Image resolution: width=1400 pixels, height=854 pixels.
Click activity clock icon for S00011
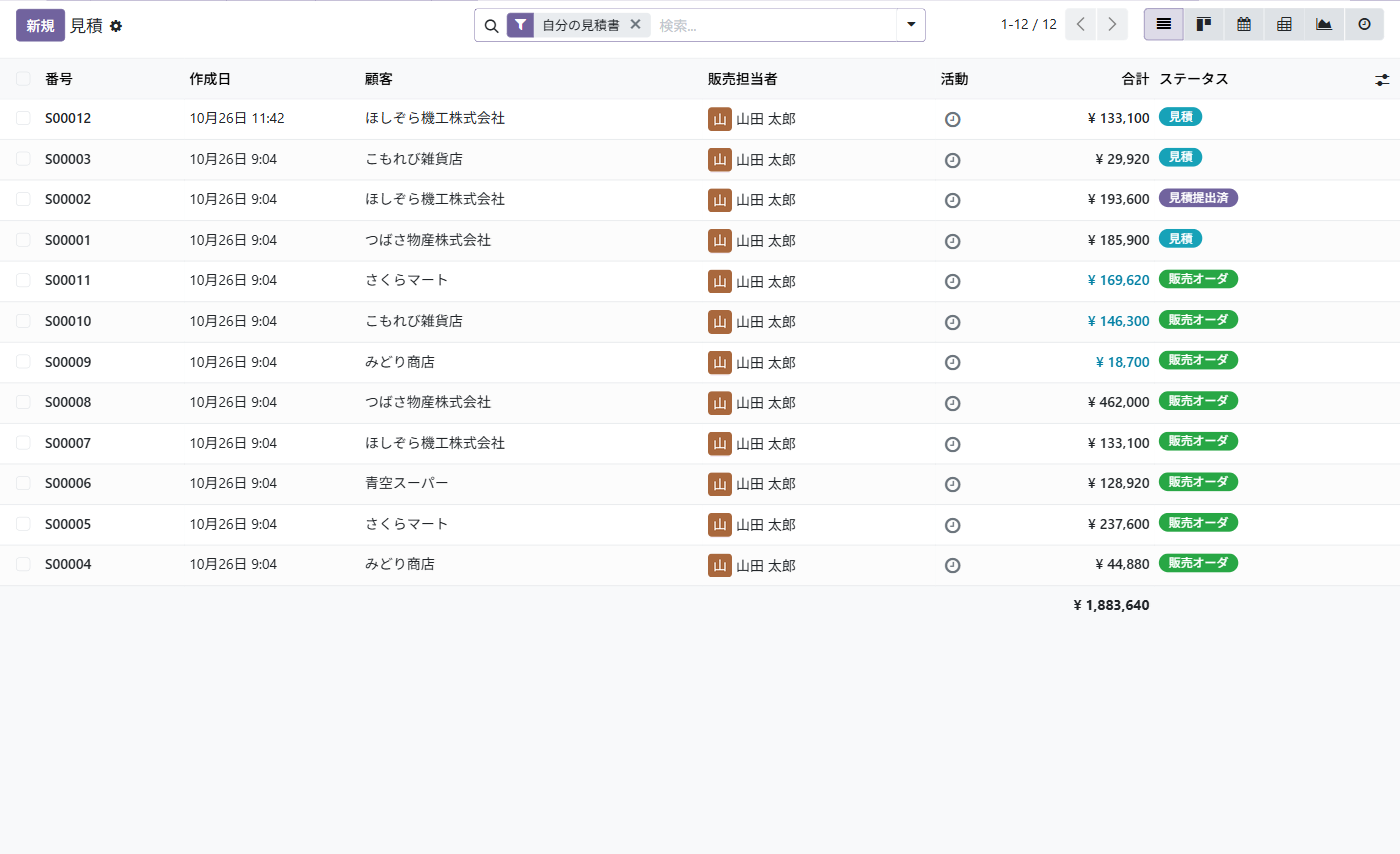point(952,281)
